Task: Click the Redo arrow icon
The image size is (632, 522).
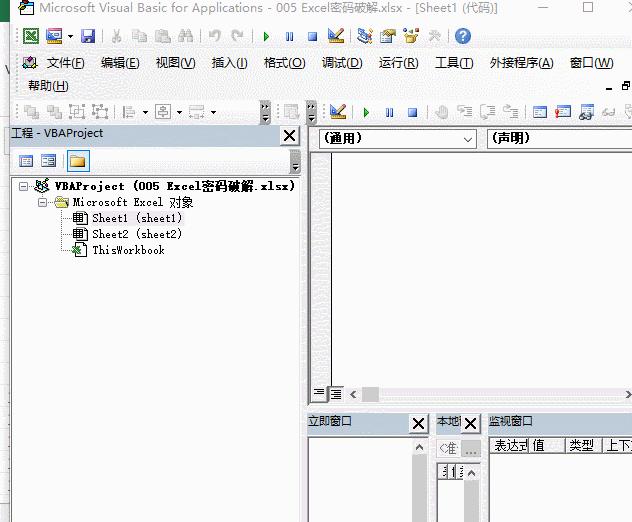Action: click(x=237, y=36)
